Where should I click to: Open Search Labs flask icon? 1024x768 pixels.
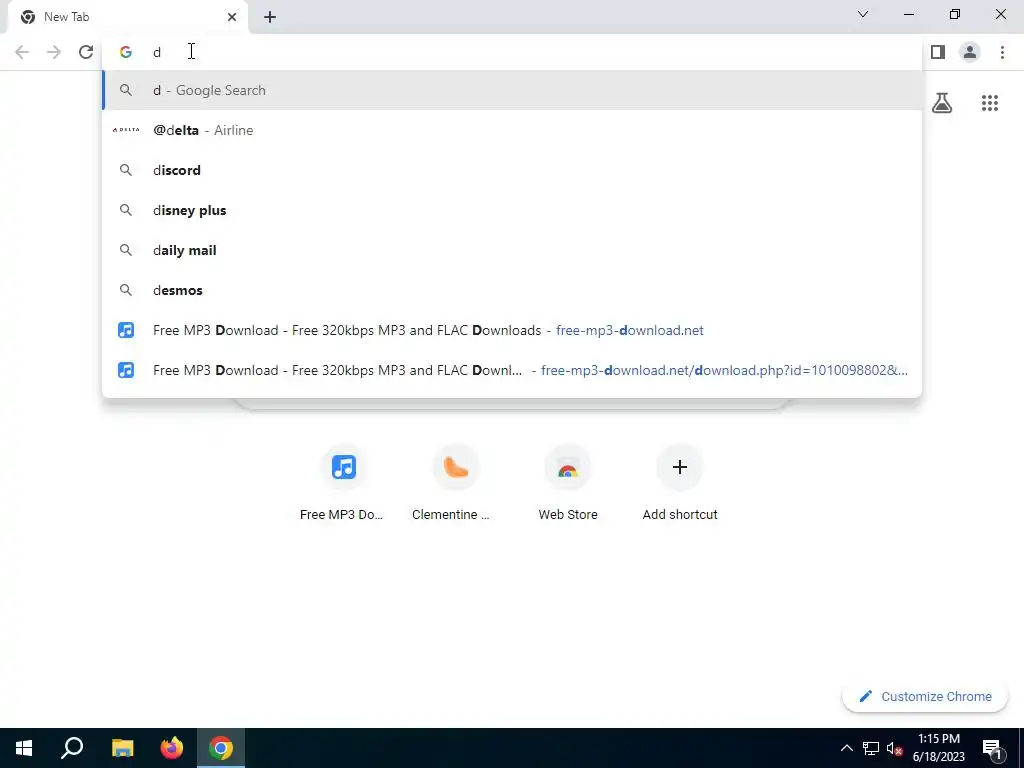point(942,103)
